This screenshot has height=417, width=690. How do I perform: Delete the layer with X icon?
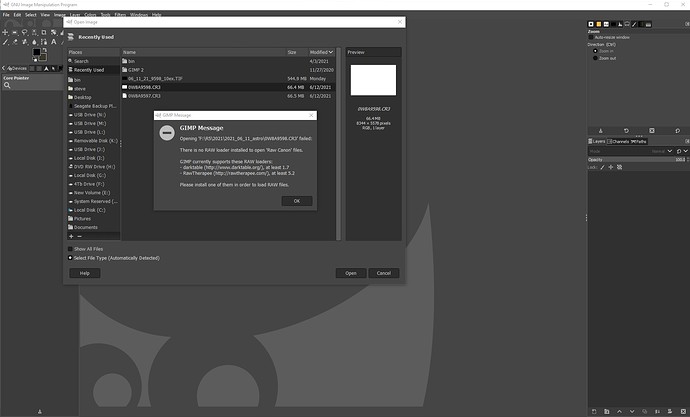[683, 412]
